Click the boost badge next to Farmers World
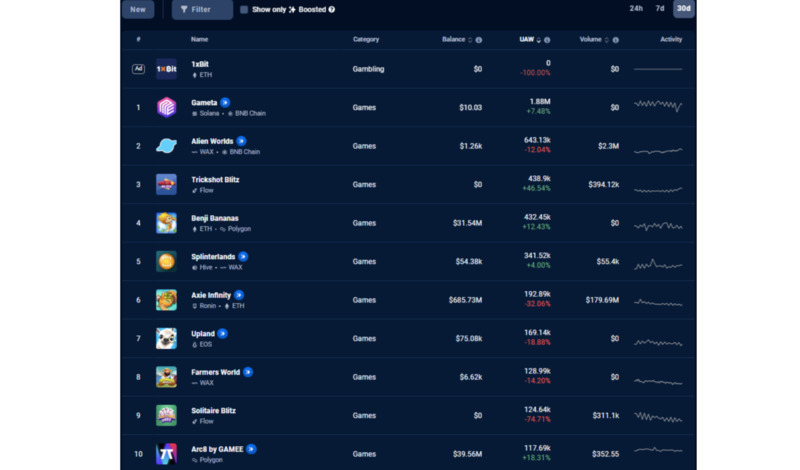The height and width of the screenshot is (470, 800). tap(248, 372)
